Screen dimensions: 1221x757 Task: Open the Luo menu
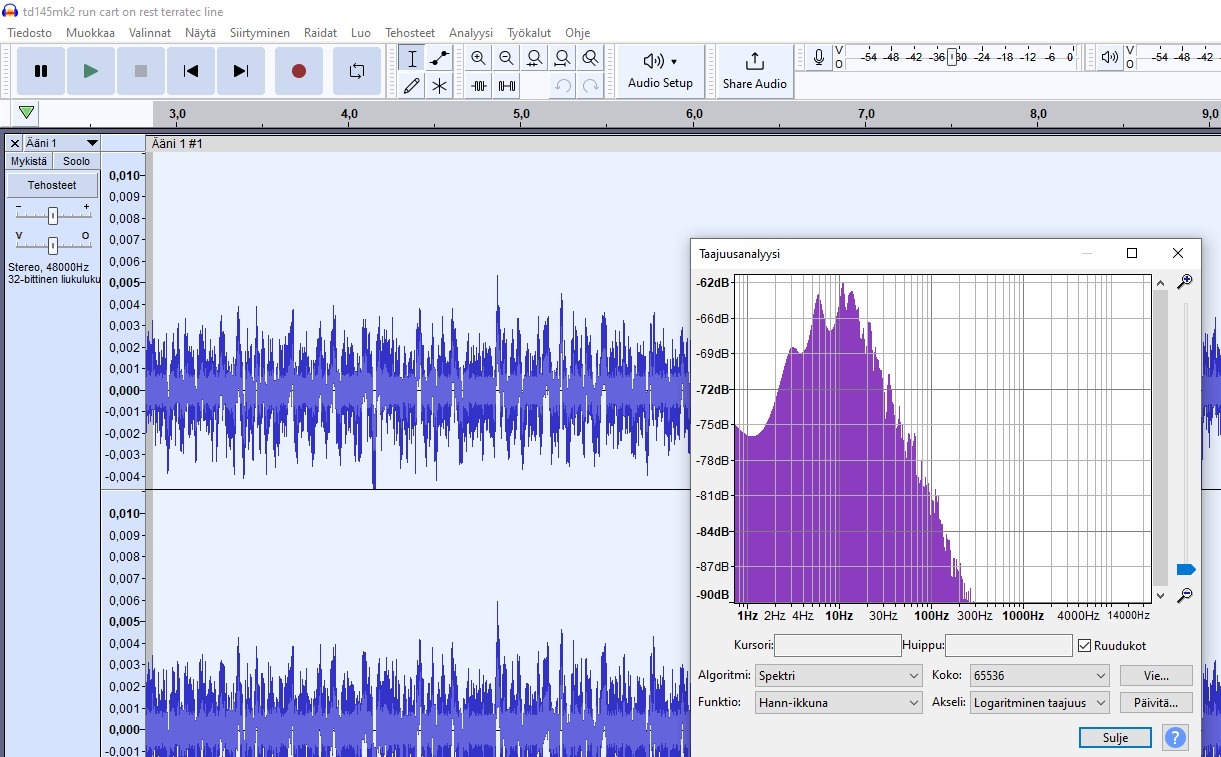coord(361,33)
